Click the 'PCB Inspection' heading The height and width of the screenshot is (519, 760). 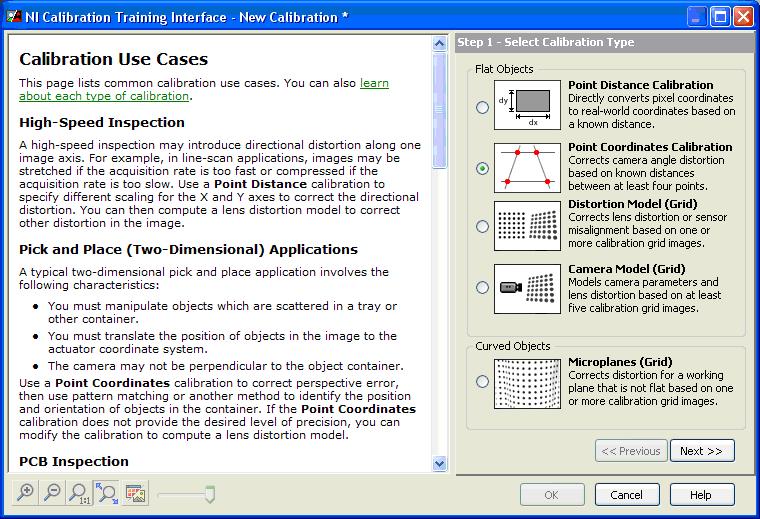[74, 461]
